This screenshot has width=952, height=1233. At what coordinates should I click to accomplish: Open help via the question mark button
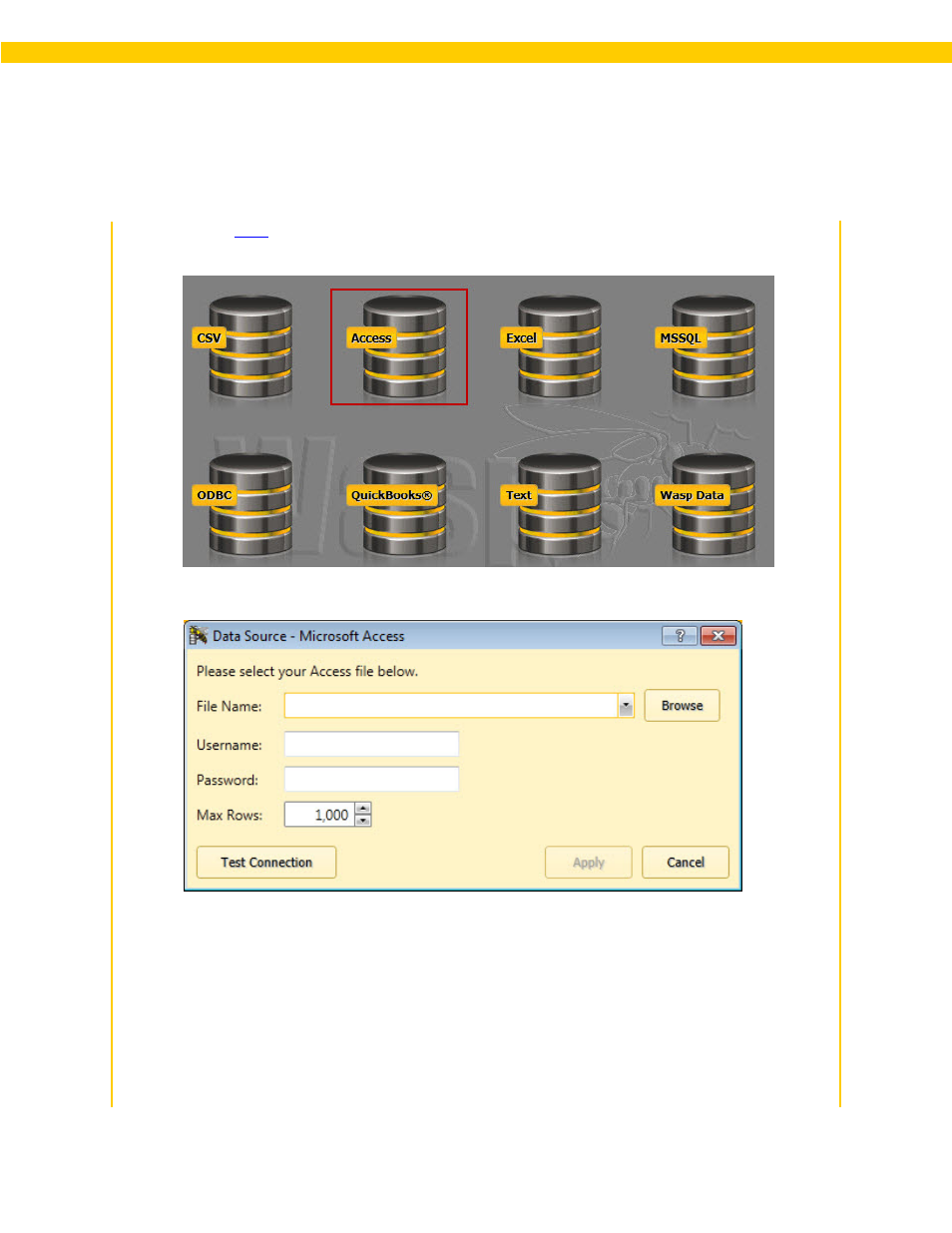click(680, 636)
